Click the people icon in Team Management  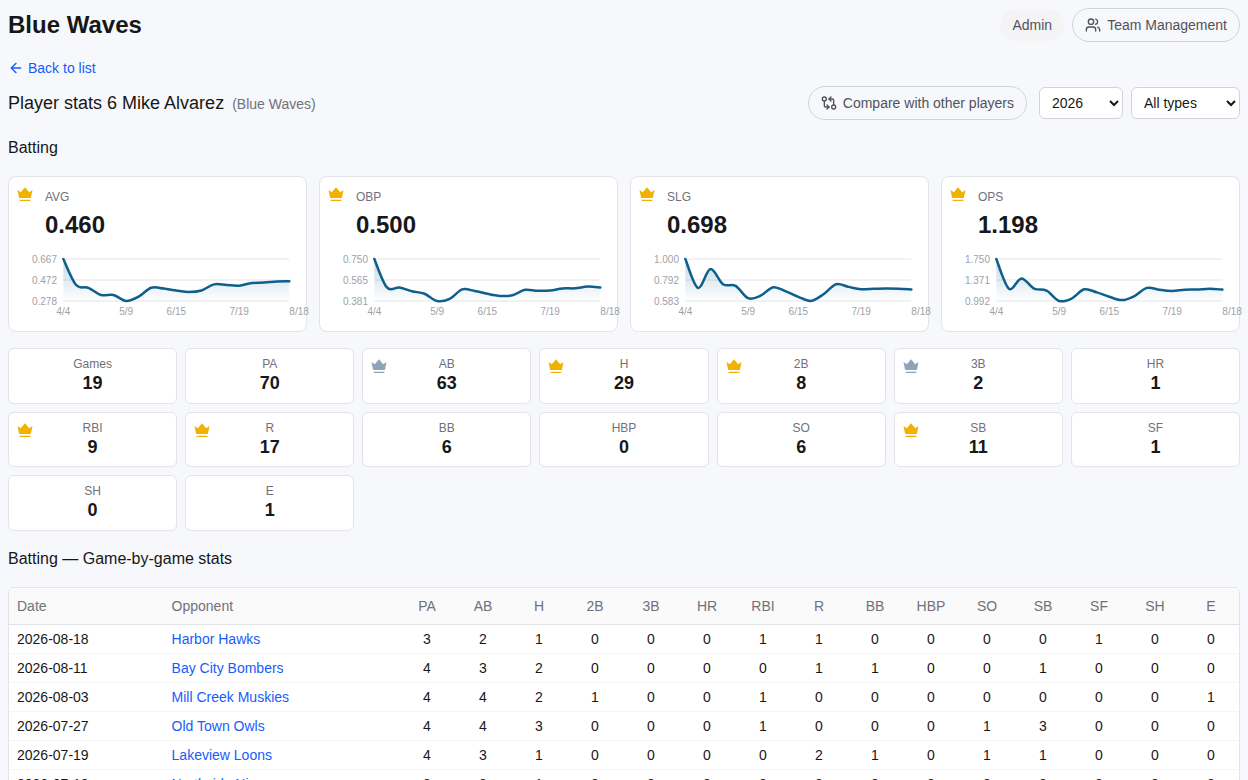point(1093,25)
